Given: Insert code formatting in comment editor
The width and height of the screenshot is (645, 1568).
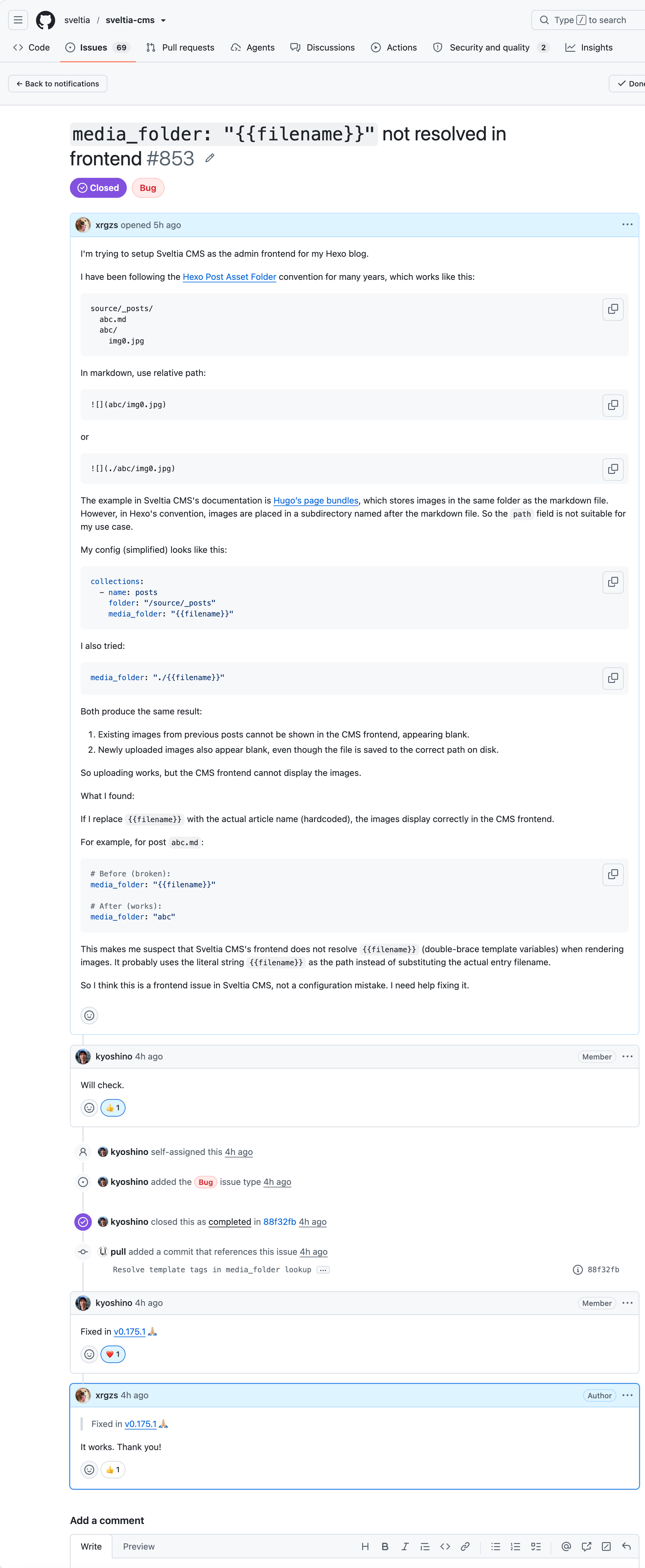Looking at the screenshot, I should click(x=445, y=1546).
